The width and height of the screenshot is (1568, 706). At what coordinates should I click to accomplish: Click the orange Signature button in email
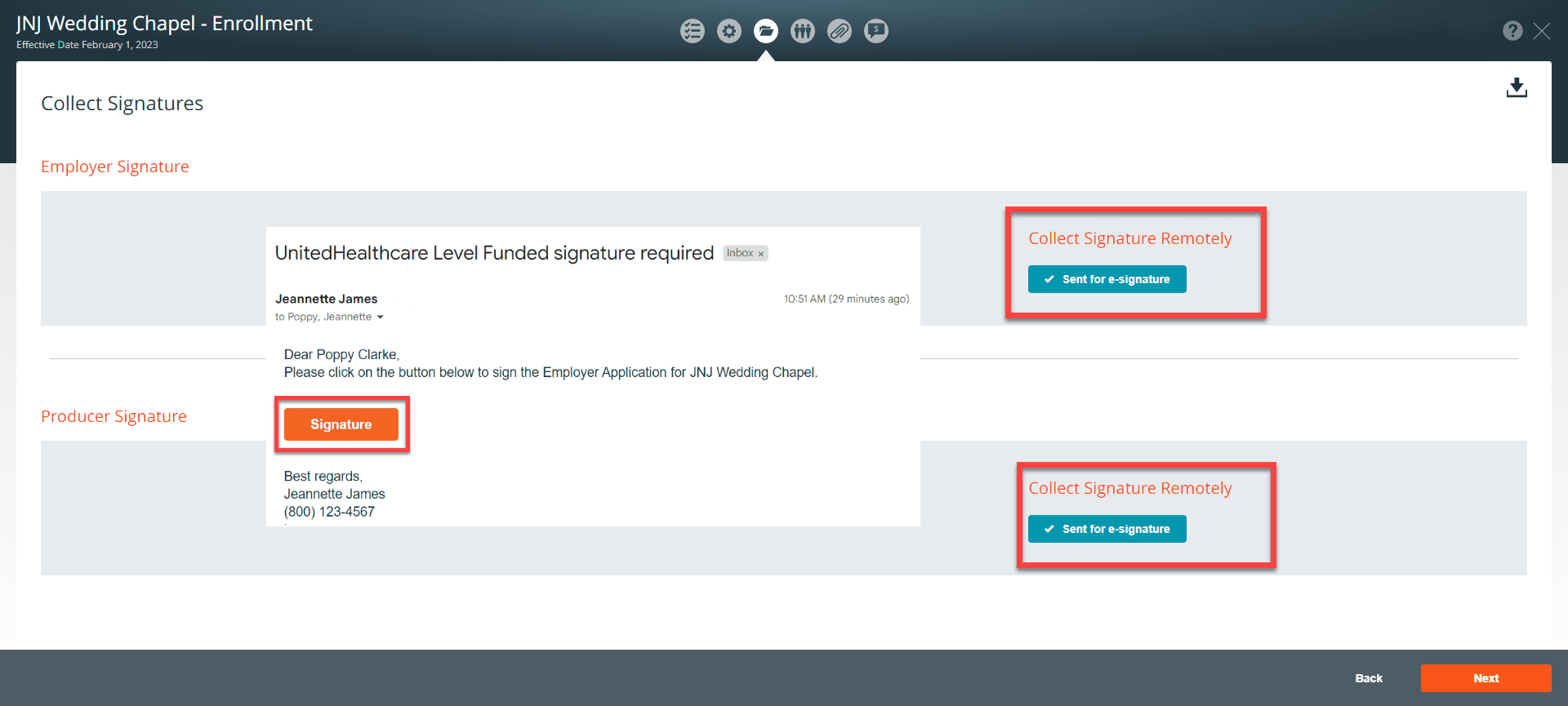tap(341, 424)
